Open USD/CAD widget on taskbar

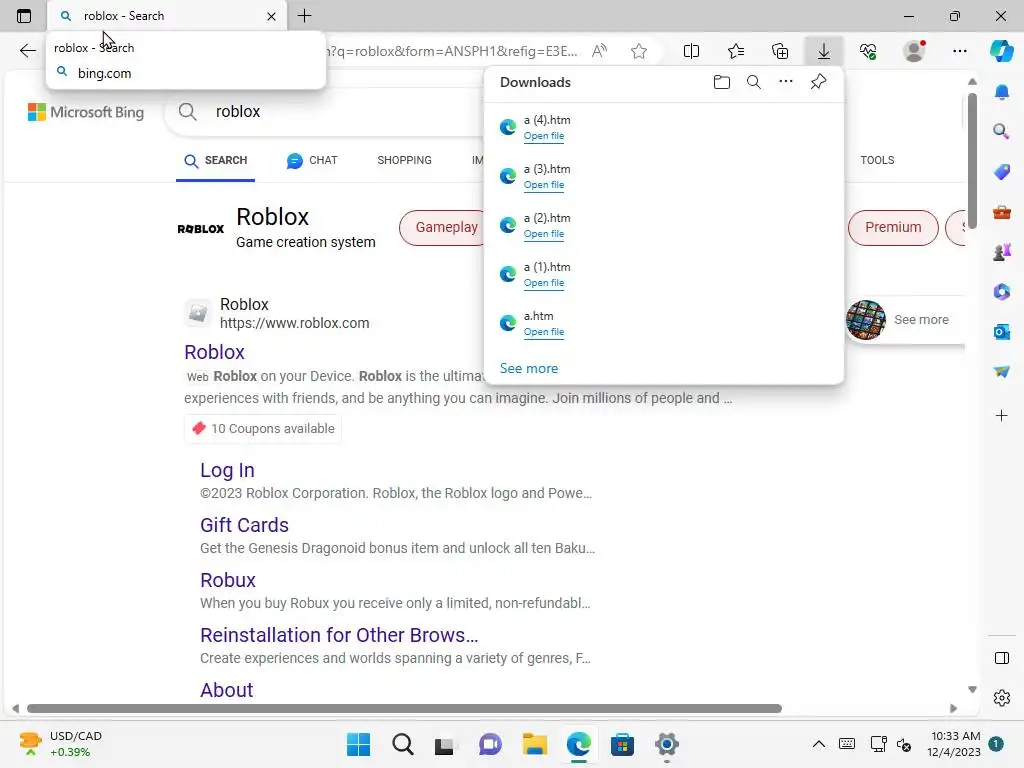coord(60,744)
